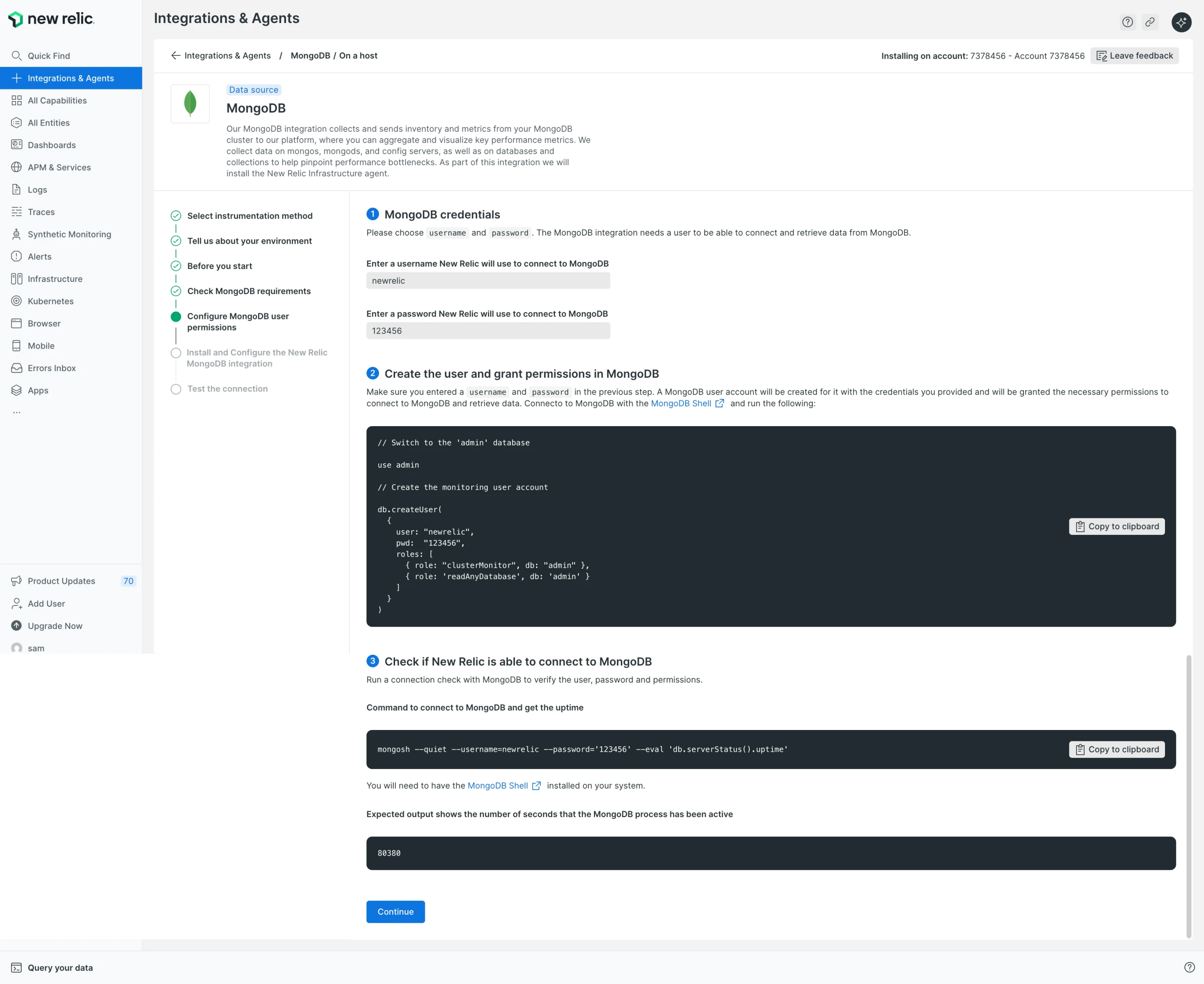Click the All Capabilities grid icon

[x=16, y=100]
